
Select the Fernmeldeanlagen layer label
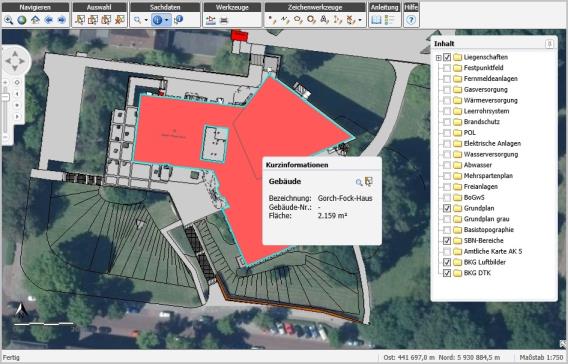490,79
